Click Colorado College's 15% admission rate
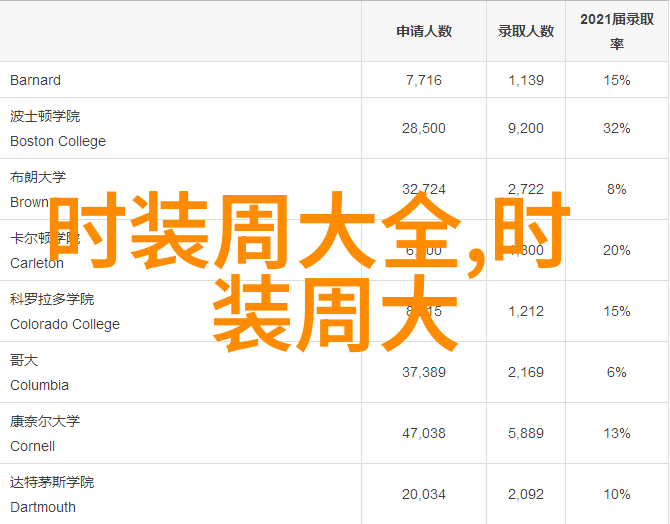The width and height of the screenshot is (670, 524). click(x=617, y=311)
